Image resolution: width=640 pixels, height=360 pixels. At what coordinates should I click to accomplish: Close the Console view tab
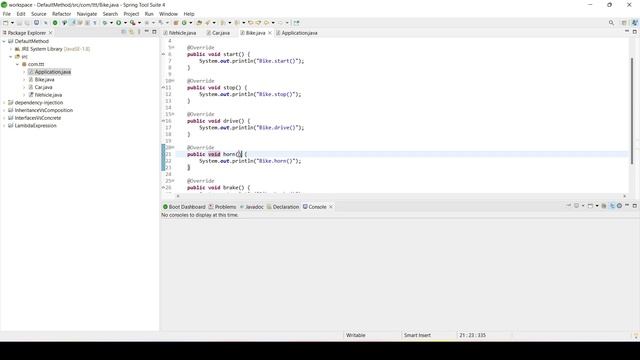click(331, 207)
